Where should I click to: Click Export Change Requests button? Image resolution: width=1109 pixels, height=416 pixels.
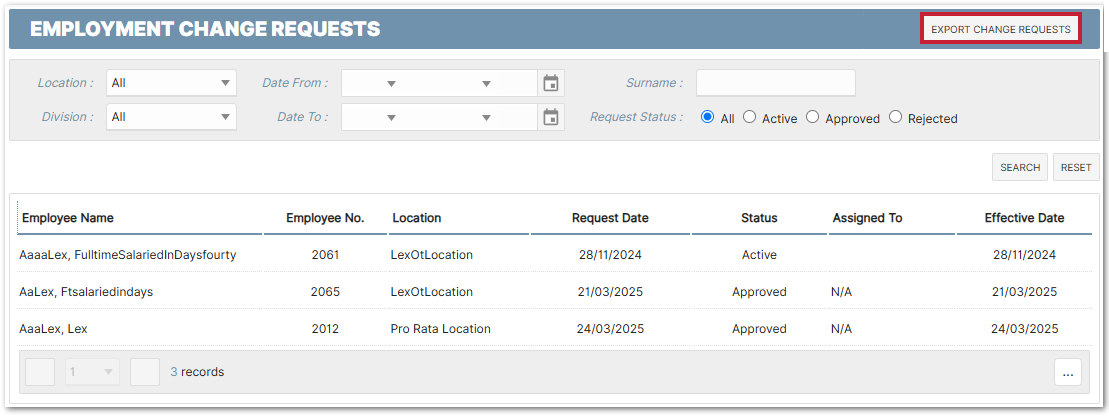(1000, 29)
